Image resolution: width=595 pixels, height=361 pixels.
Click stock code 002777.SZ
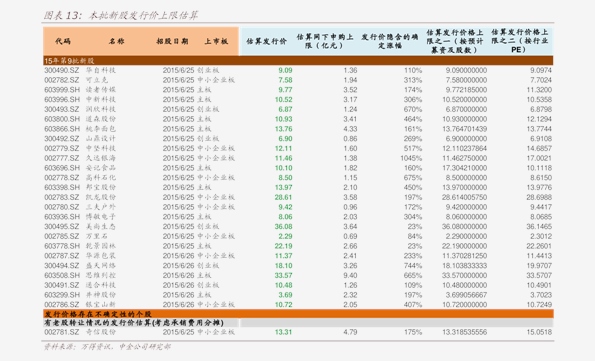point(61,158)
